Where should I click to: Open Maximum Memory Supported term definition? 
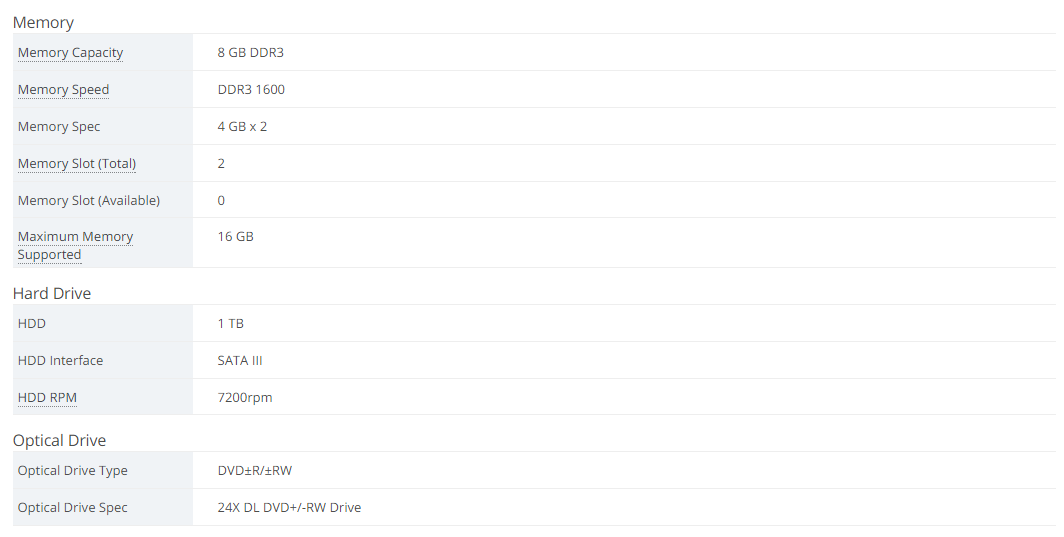click(75, 245)
